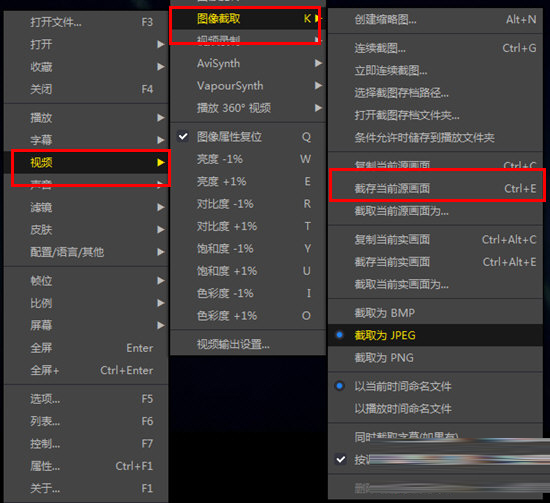Choose 对比度 +1% option
Screen dimensions: 550x503
[x=248, y=226]
